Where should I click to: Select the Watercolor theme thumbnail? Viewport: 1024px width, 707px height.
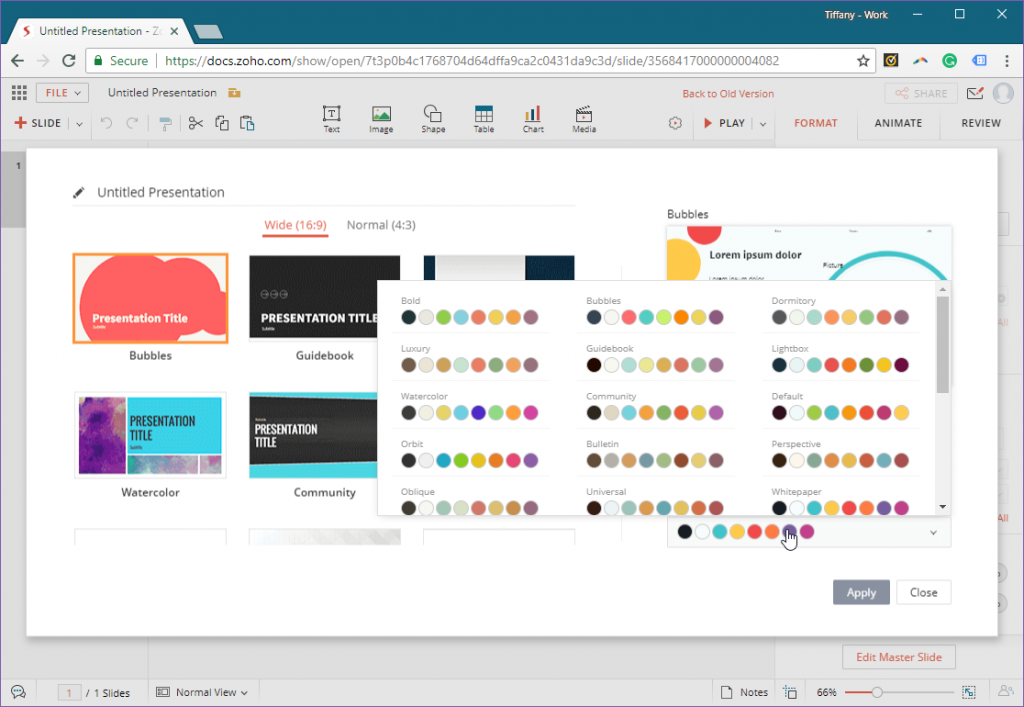point(150,435)
